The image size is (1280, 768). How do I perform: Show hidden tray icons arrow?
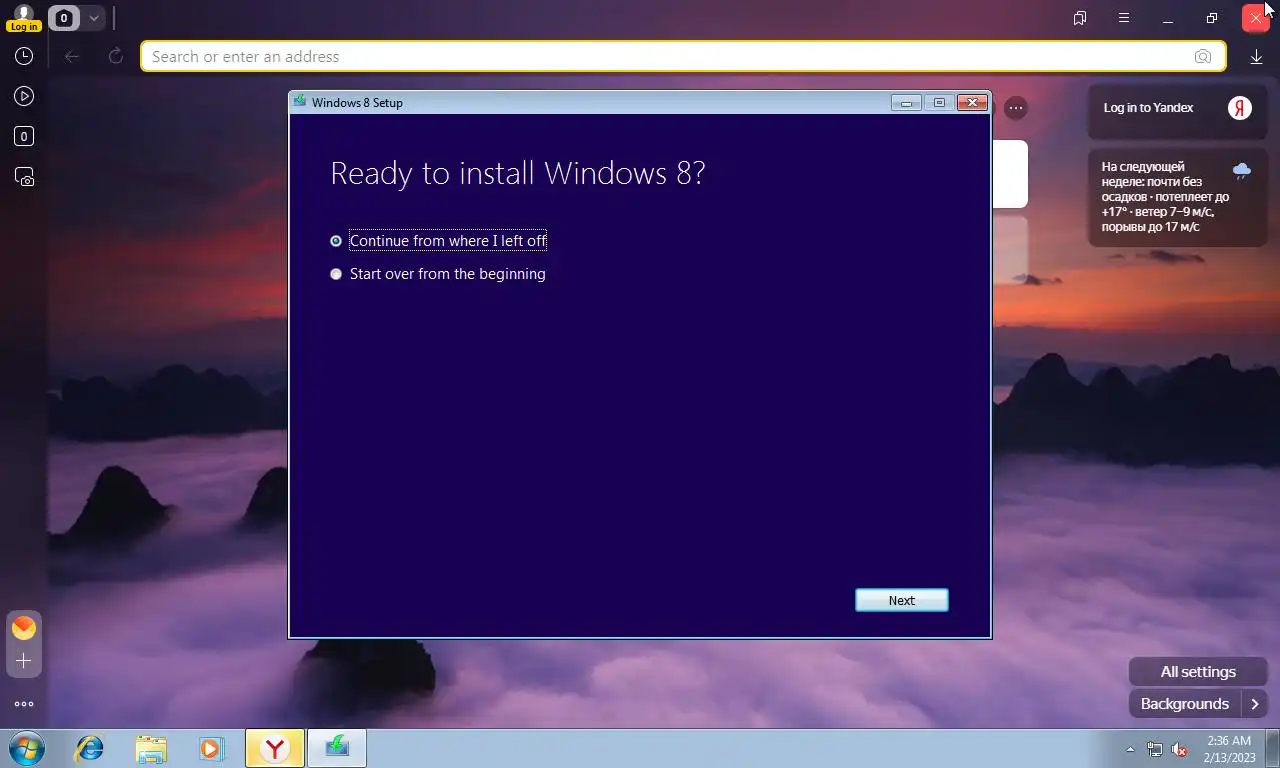[x=1131, y=749]
